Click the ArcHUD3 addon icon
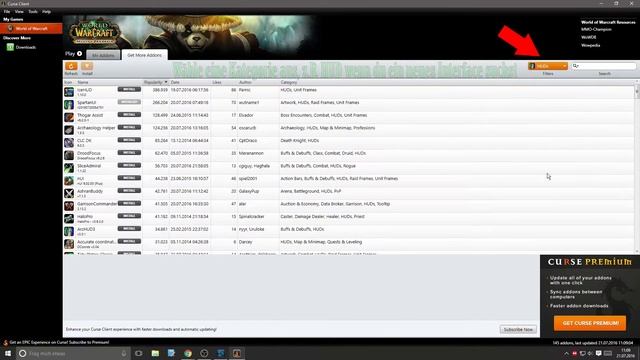The height and width of the screenshot is (360, 640). [x=69, y=231]
